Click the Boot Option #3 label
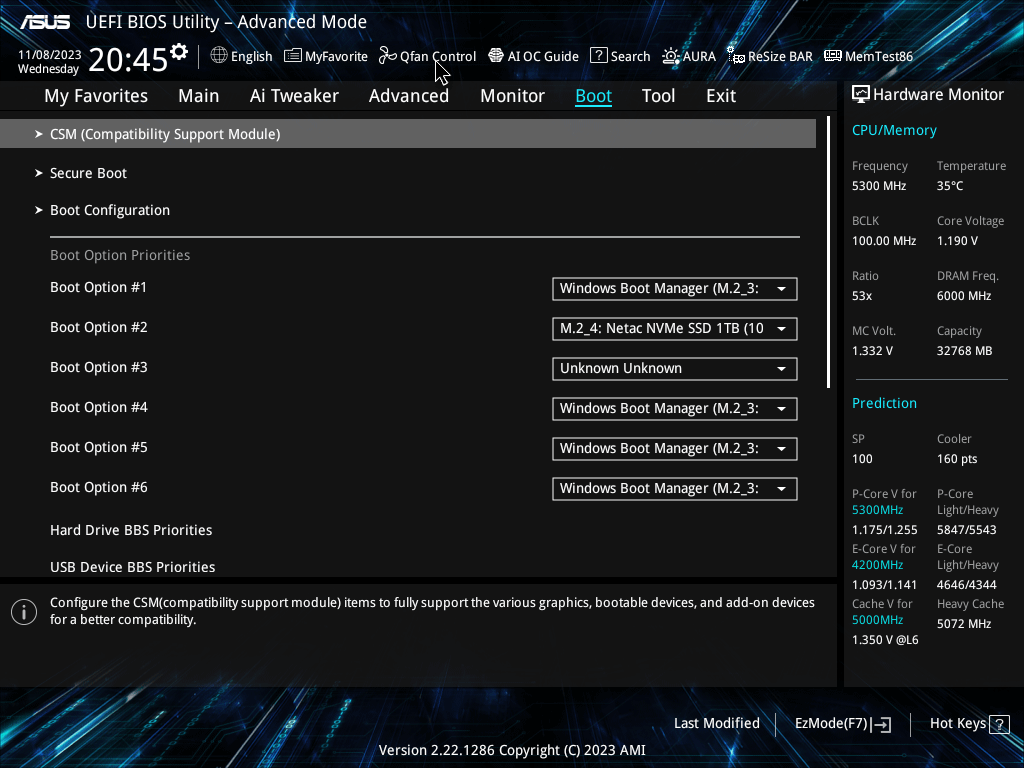 (99, 367)
